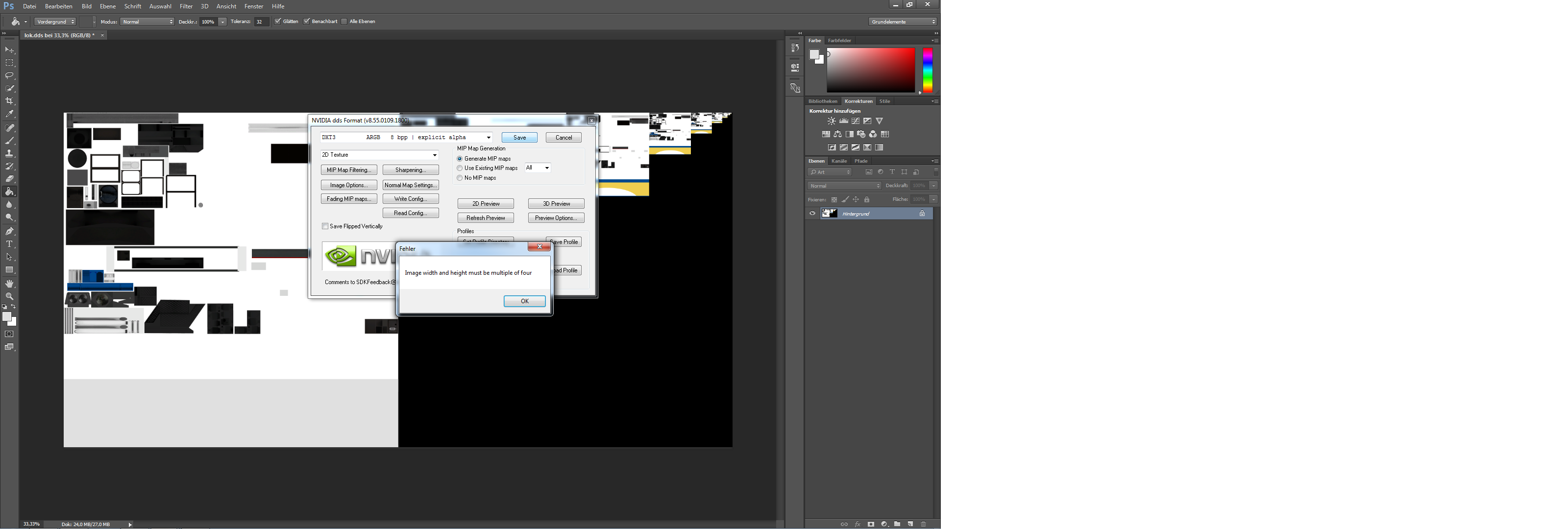1568x529 pixels.
Task: Click the rainbow hue slider strip
Action: pyautogui.click(x=927, y=70)
